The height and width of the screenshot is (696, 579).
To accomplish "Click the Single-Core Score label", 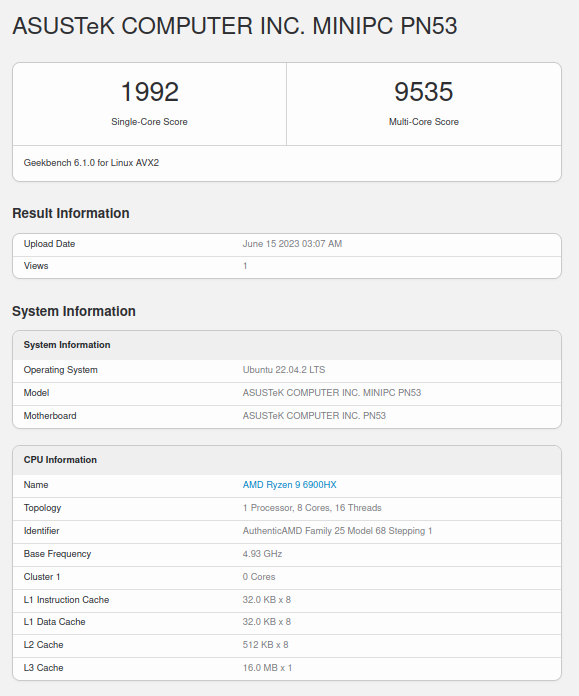I will (149, 122).
